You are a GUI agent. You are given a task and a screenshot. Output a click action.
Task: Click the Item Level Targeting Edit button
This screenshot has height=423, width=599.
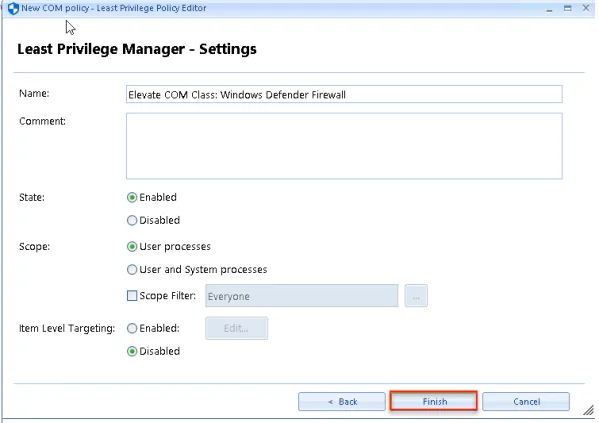236,328
